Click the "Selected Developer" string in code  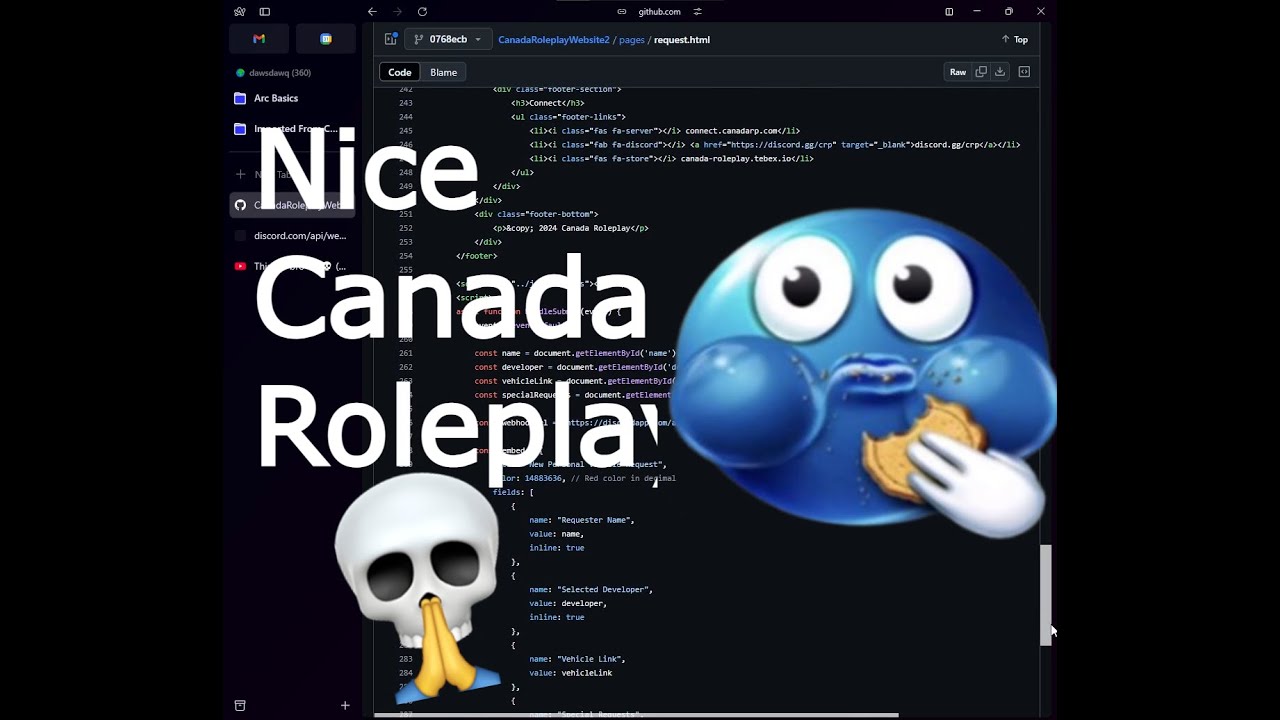[604, 590]
